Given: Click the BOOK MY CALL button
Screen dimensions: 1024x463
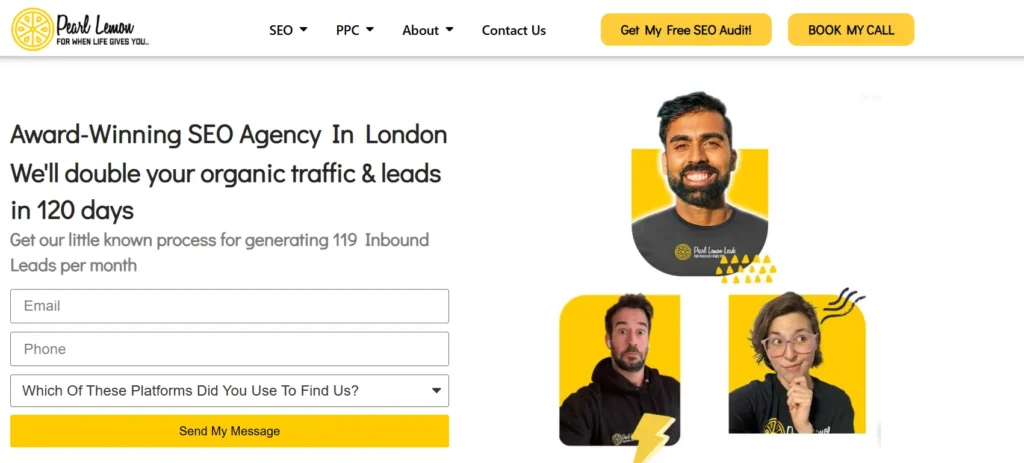Looking at the screenshot, I should (x=851, y=29).
